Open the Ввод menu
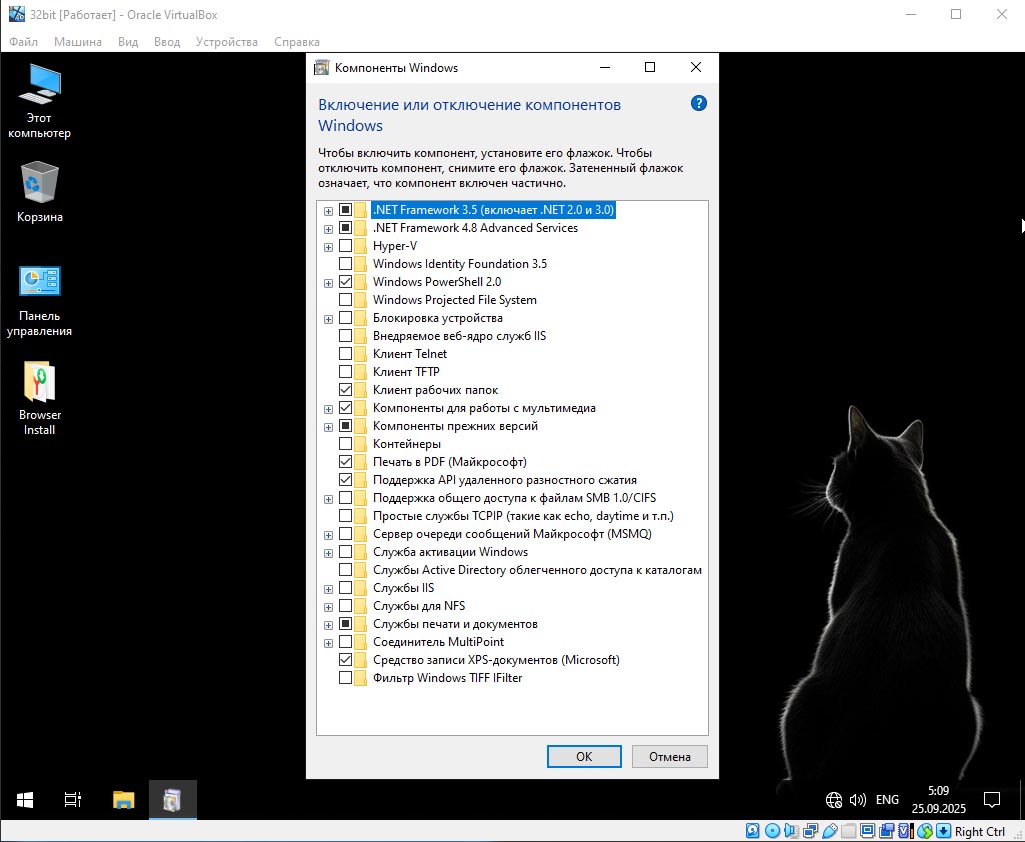The width and height of the screenshot is (1025, 842). tap(167, 42)
